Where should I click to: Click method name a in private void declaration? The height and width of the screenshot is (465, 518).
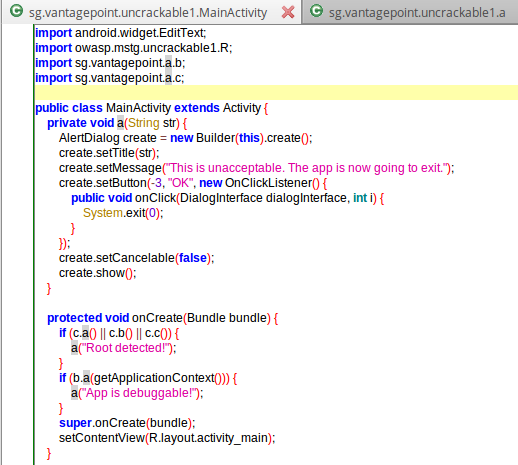click(120, 123)
